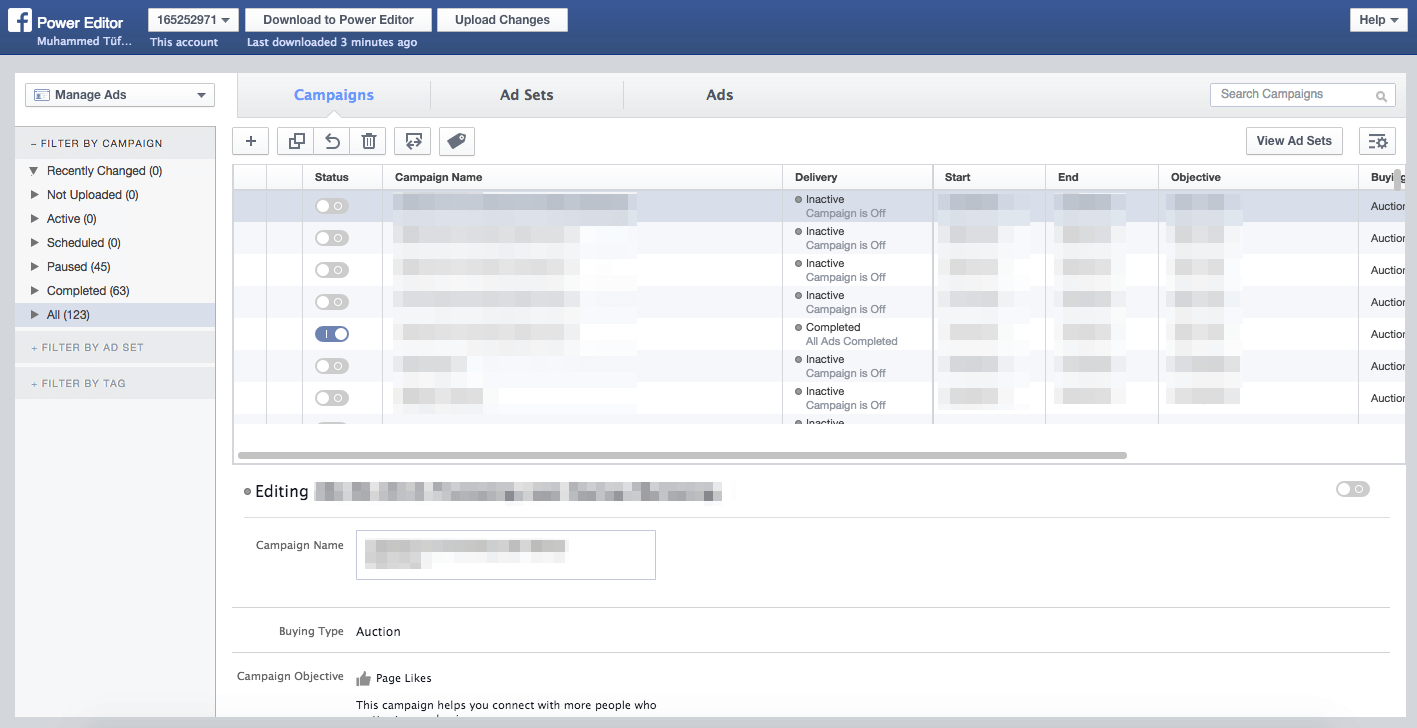Image resolution: width=1417 pixels, height=728 pixels.
Task: Open the import/export icon button
Action: [412, 141]
